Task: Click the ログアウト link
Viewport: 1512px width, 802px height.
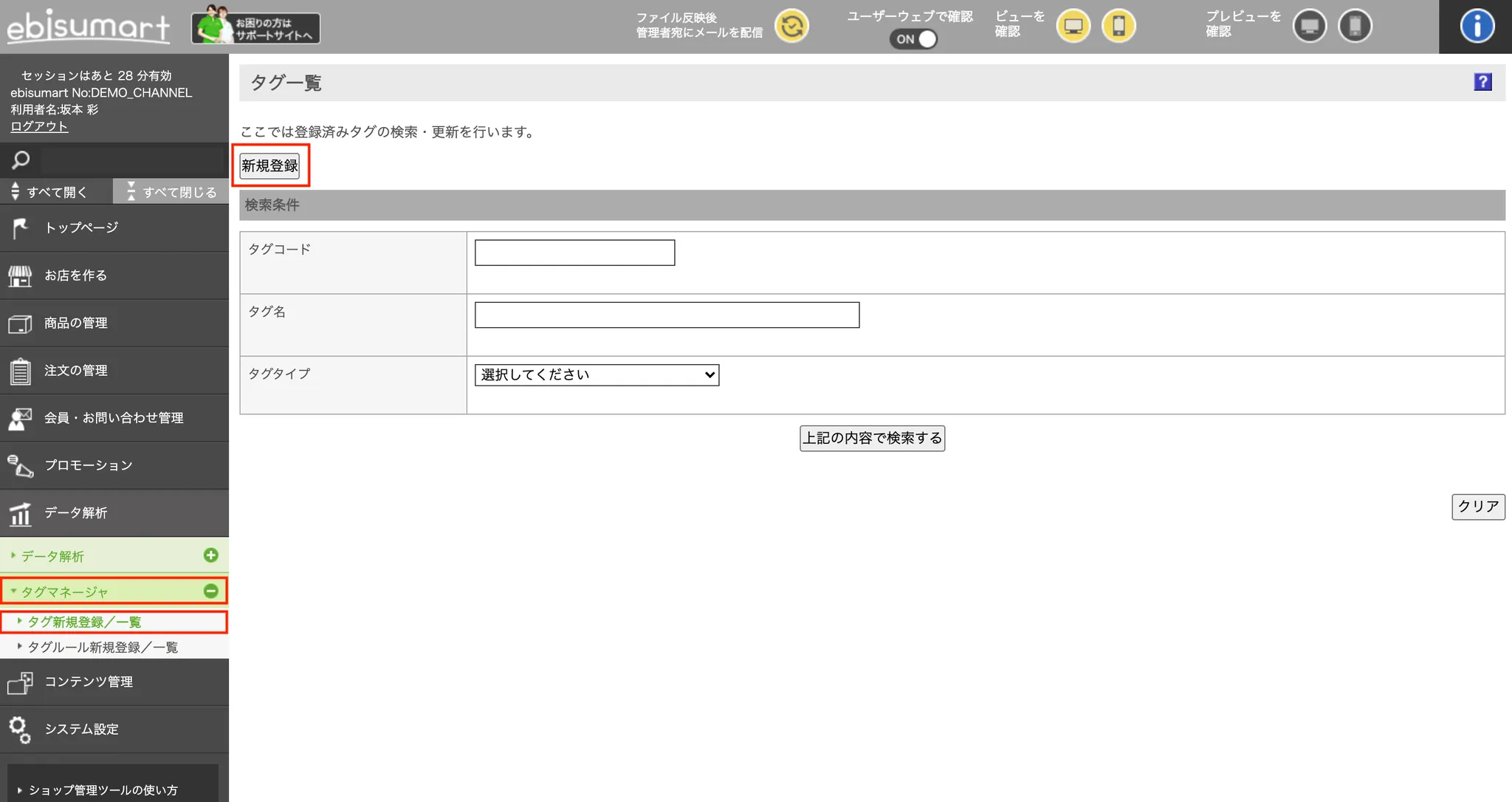Action: tap(39, 126)
